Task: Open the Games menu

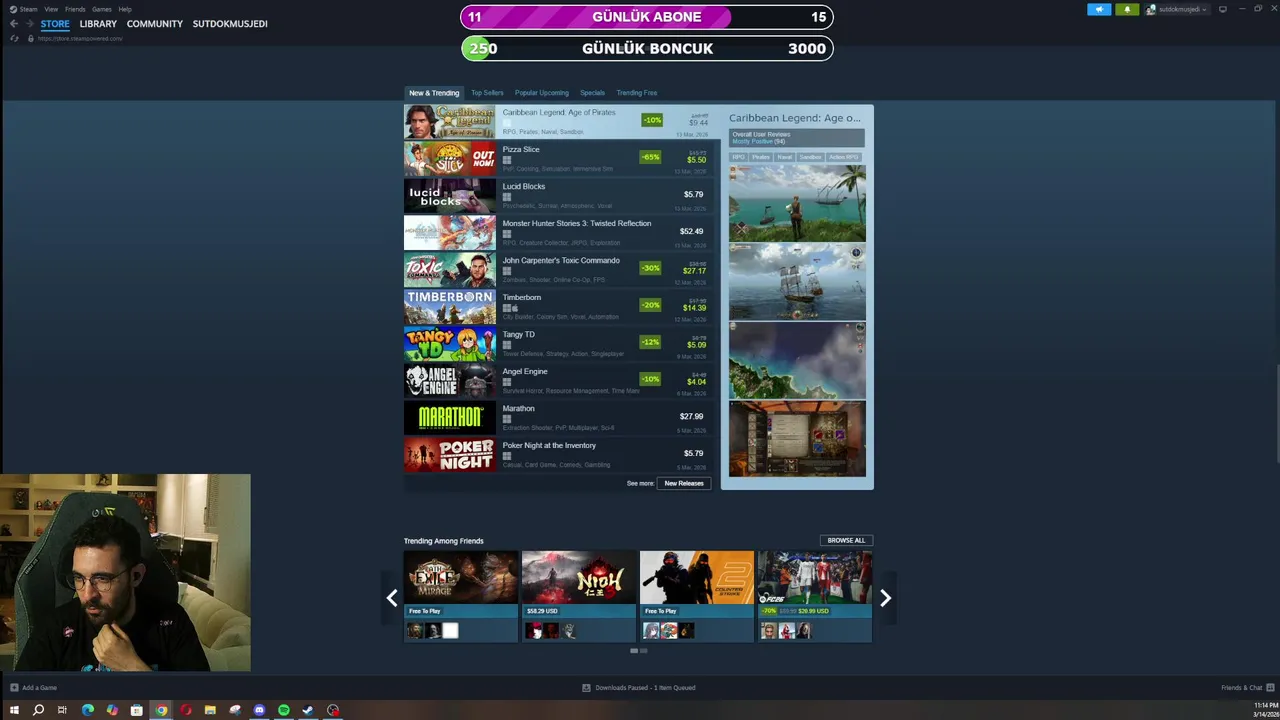Action: (102, 9)
